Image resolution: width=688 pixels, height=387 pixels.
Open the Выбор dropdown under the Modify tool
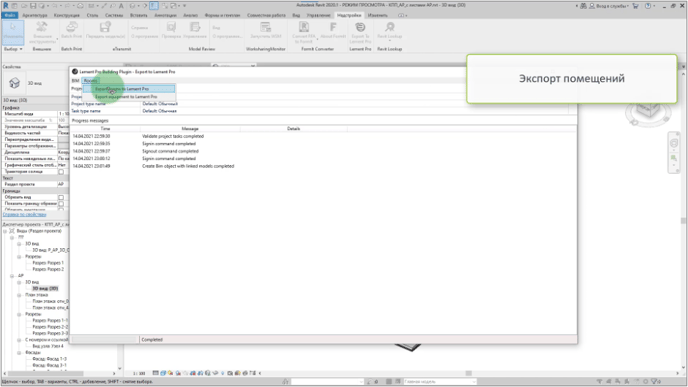pos(13,49)
